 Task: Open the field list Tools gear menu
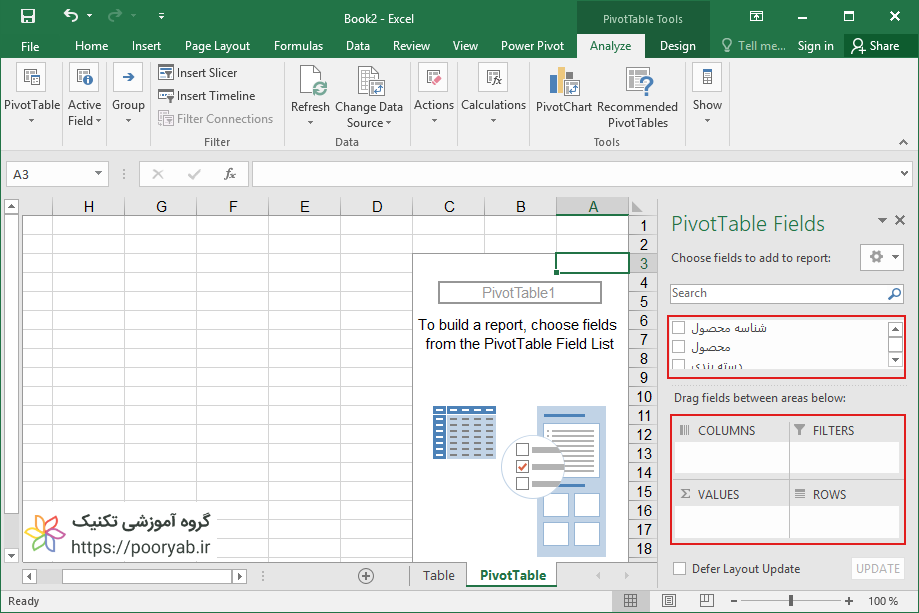coord(882,257)
